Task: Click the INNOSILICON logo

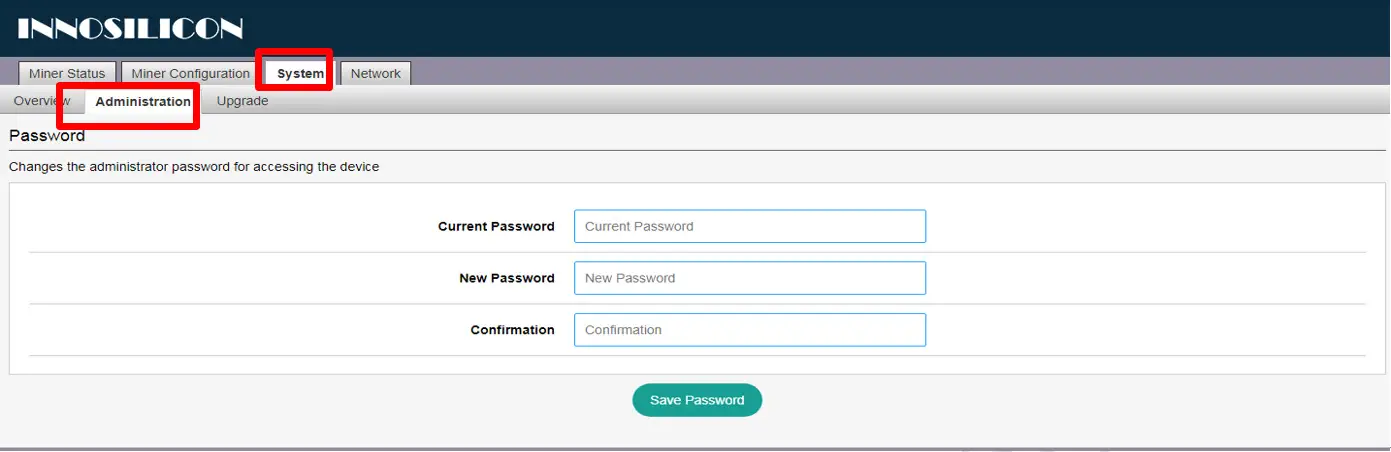Action: (130, 28)
